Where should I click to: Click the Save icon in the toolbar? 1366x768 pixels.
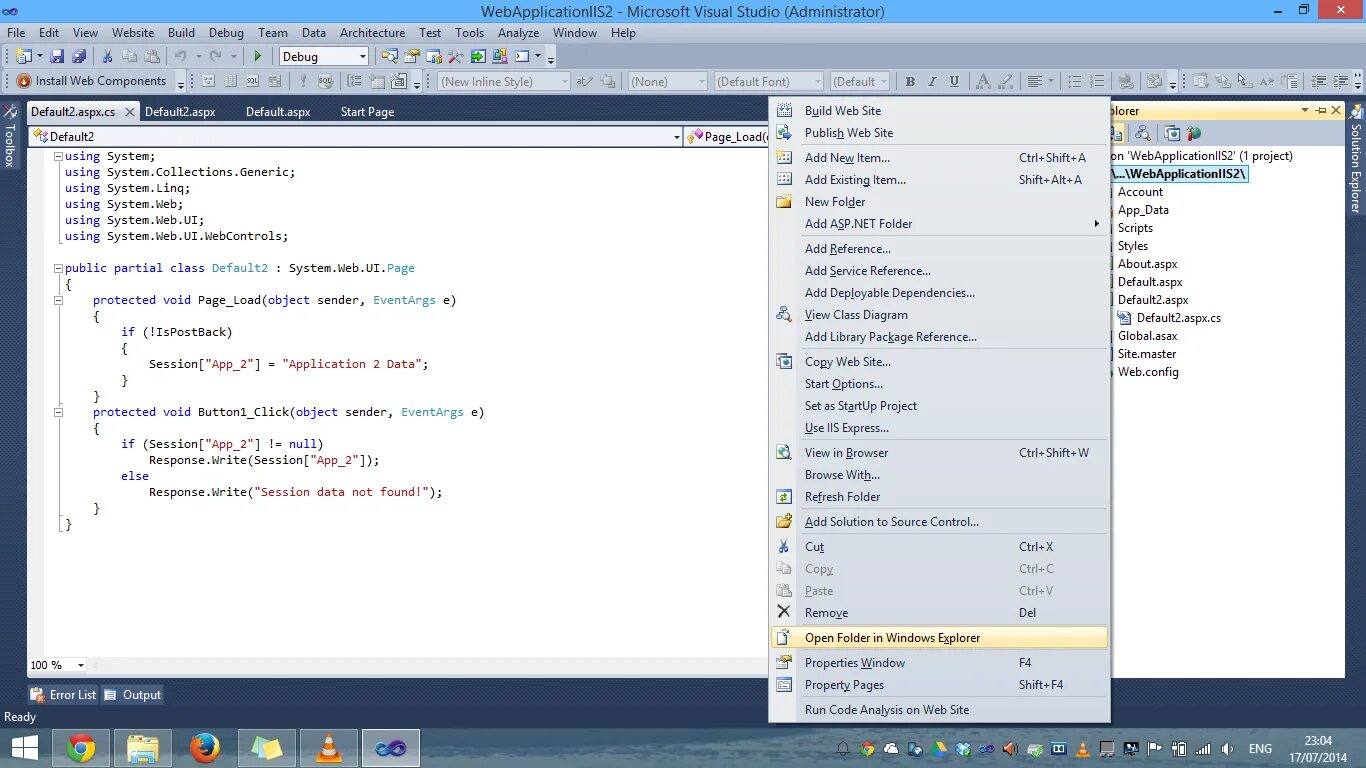58,57
